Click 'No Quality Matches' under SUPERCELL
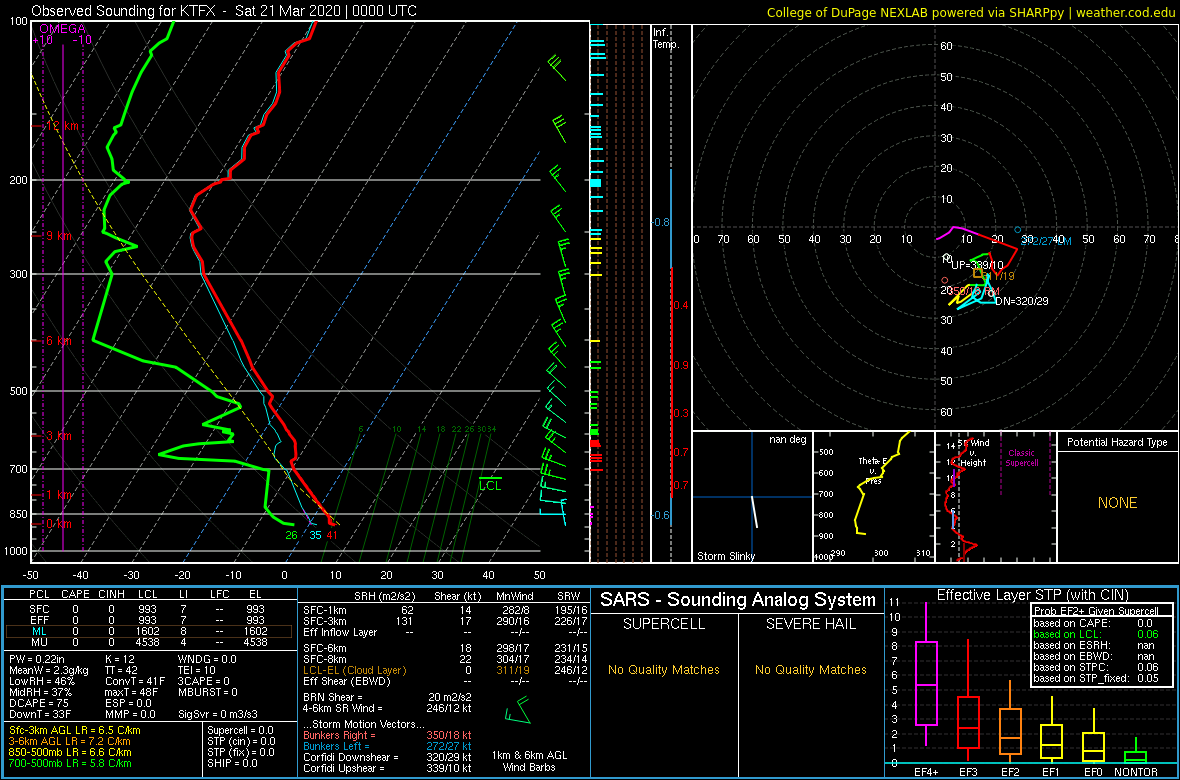The image size is (1180, 780). tap(664, 669)
